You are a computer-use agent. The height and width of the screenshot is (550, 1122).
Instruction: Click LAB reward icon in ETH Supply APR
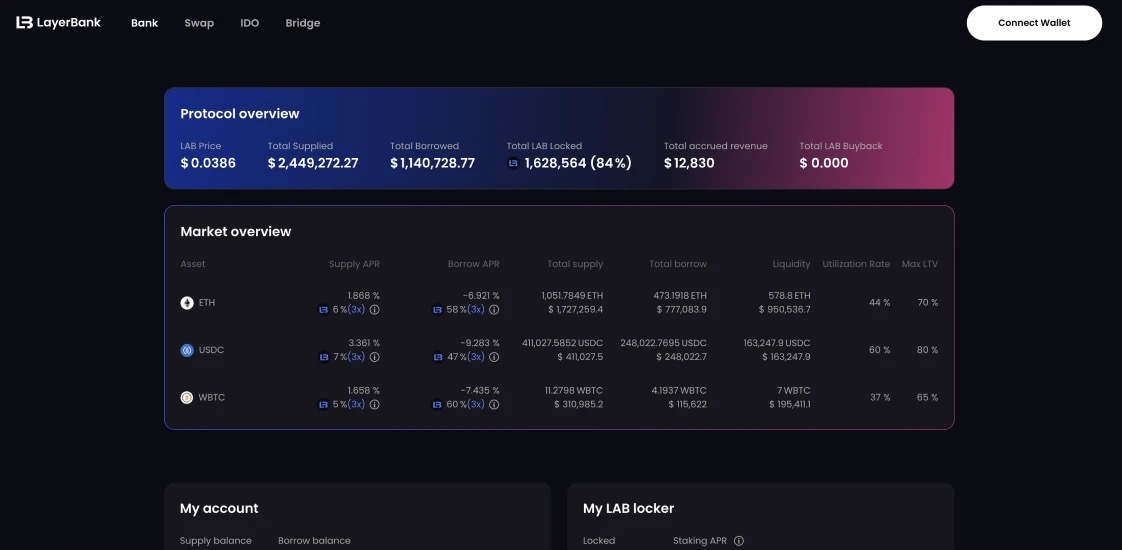pos(324,310)
